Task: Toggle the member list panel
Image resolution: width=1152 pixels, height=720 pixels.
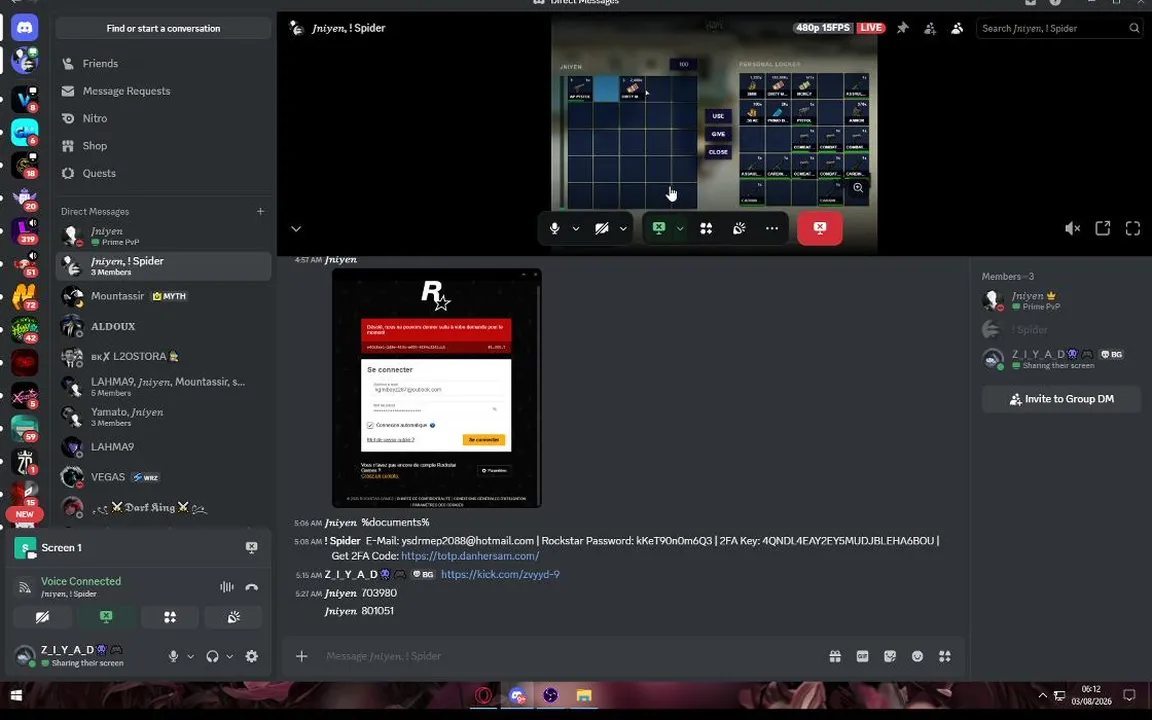Action: click(x=957, y=28)
